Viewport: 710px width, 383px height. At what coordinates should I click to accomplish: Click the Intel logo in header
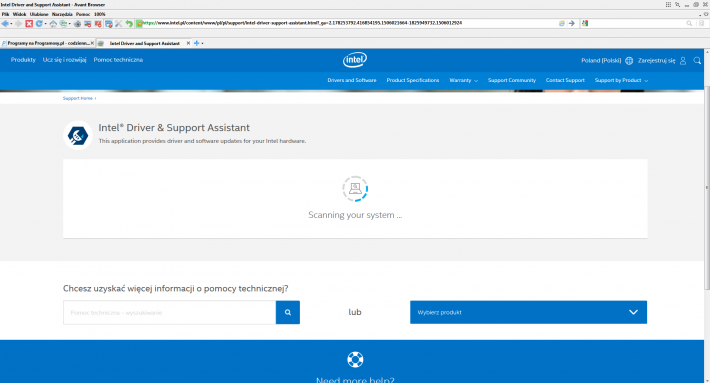point(355,60)
